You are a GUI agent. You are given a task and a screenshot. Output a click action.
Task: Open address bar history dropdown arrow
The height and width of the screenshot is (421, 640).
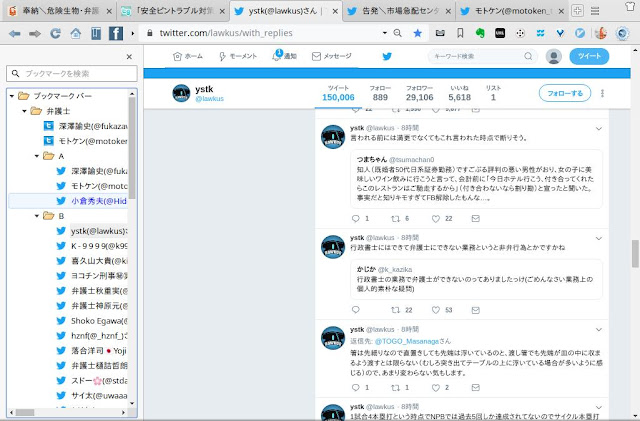pyautogui.click(x=384, y=33)
